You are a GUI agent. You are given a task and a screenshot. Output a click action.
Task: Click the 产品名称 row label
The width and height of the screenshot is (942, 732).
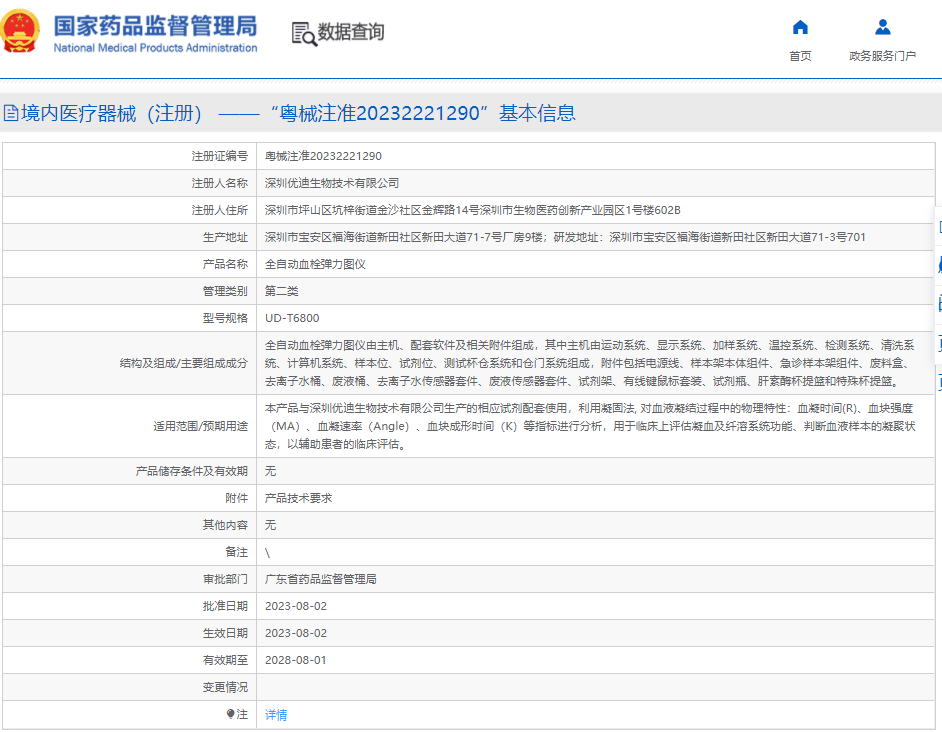tap(225, 264)
